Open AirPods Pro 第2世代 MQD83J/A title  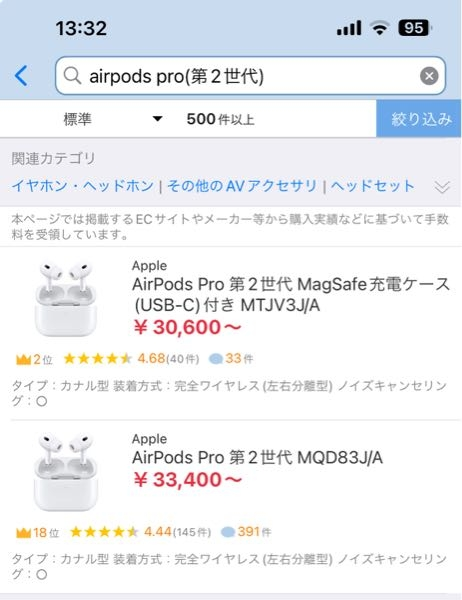[x=258, y=458]
